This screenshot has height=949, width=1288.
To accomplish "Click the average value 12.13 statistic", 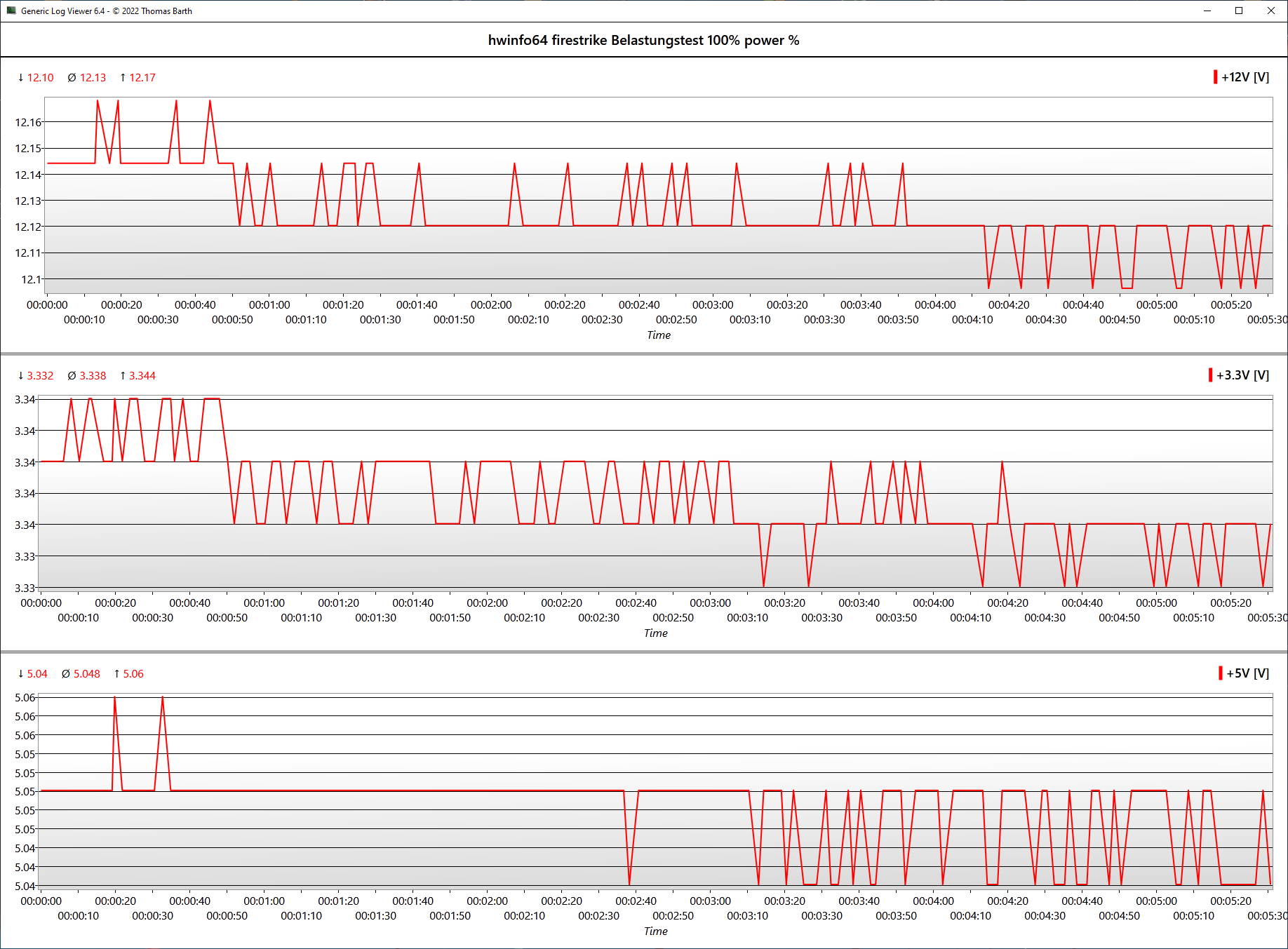I will pyautogui.click(x=93, y=78).
